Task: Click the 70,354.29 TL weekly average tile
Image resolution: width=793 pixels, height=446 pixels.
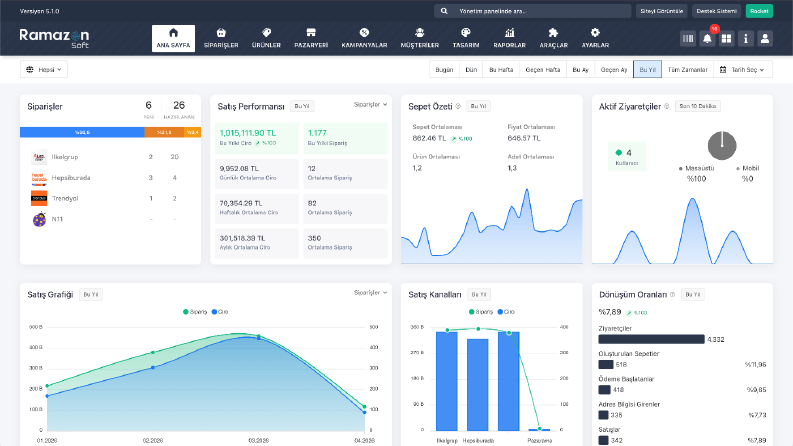Action: [x=256, y=208]
